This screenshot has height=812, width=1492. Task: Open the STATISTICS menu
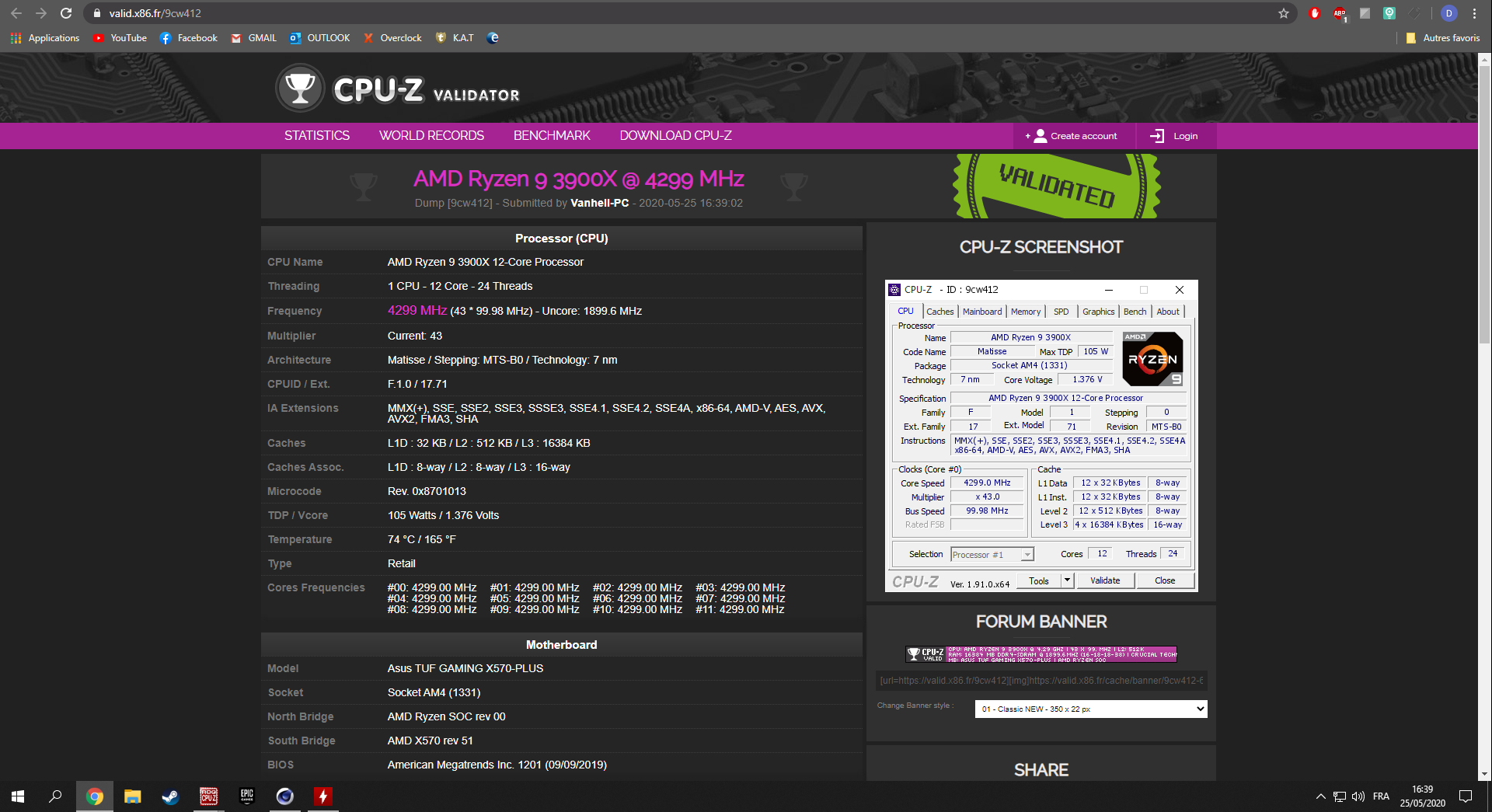click(x=317, y=135)
